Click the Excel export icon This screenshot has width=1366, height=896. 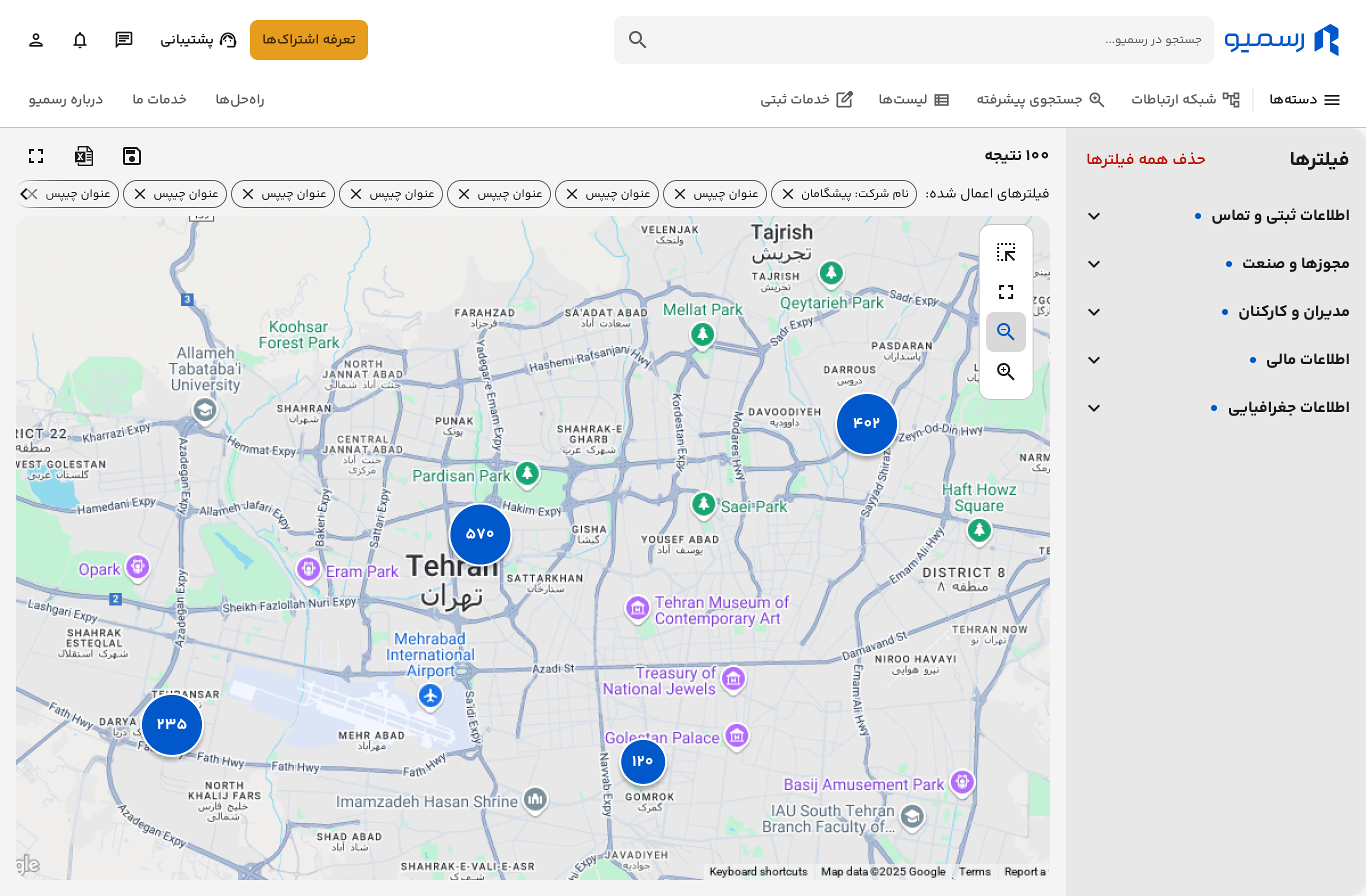click(84, 156)
